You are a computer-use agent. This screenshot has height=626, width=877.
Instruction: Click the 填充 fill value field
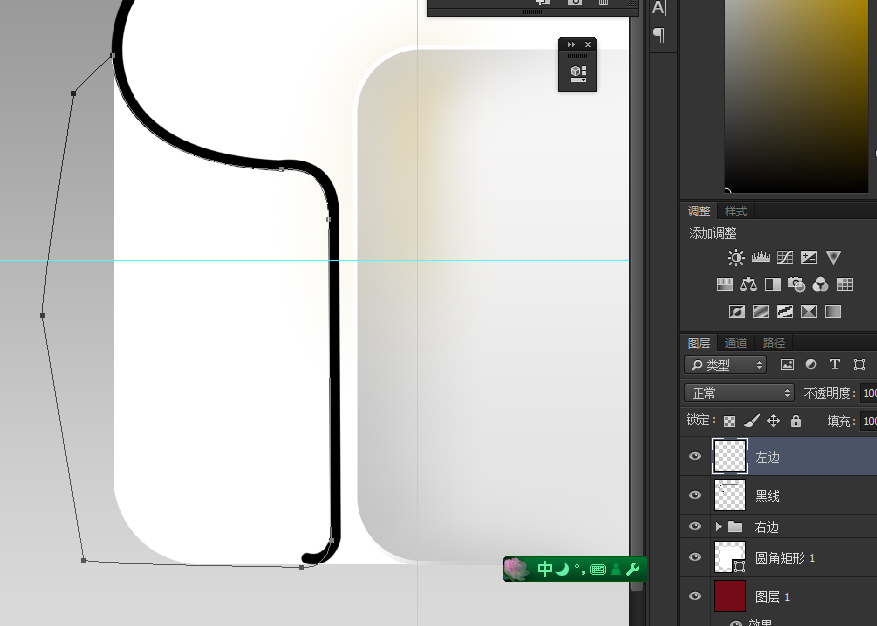(869, 421)
